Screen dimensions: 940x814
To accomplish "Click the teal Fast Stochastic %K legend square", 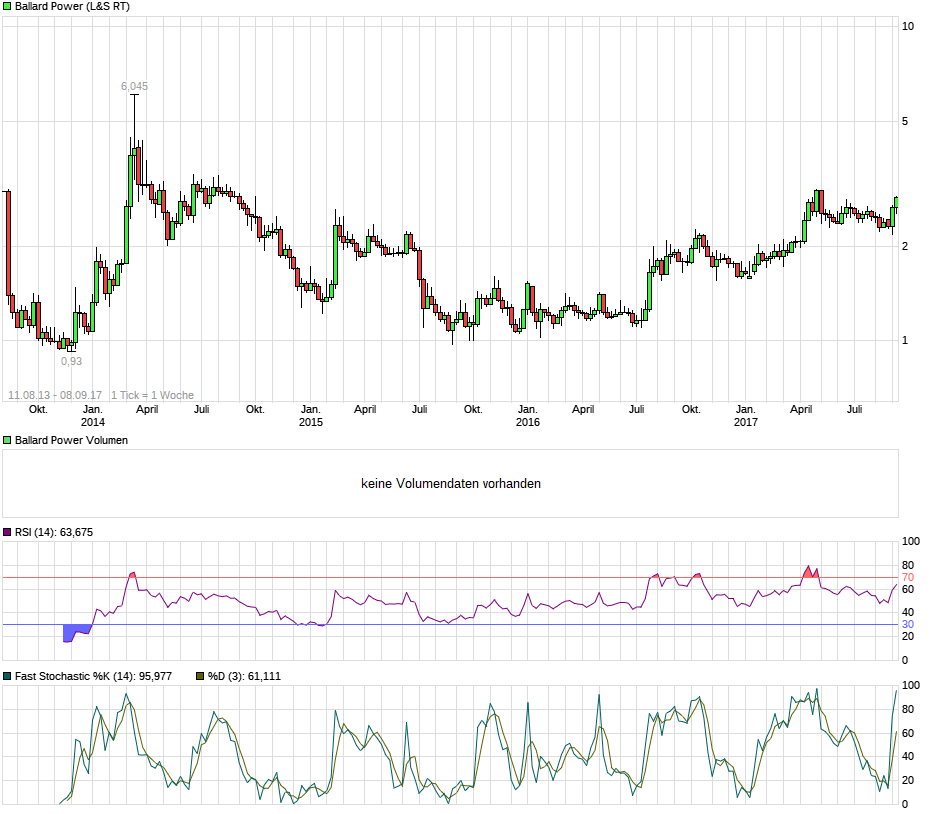I will pyautogui.click(x=7, y=676).
